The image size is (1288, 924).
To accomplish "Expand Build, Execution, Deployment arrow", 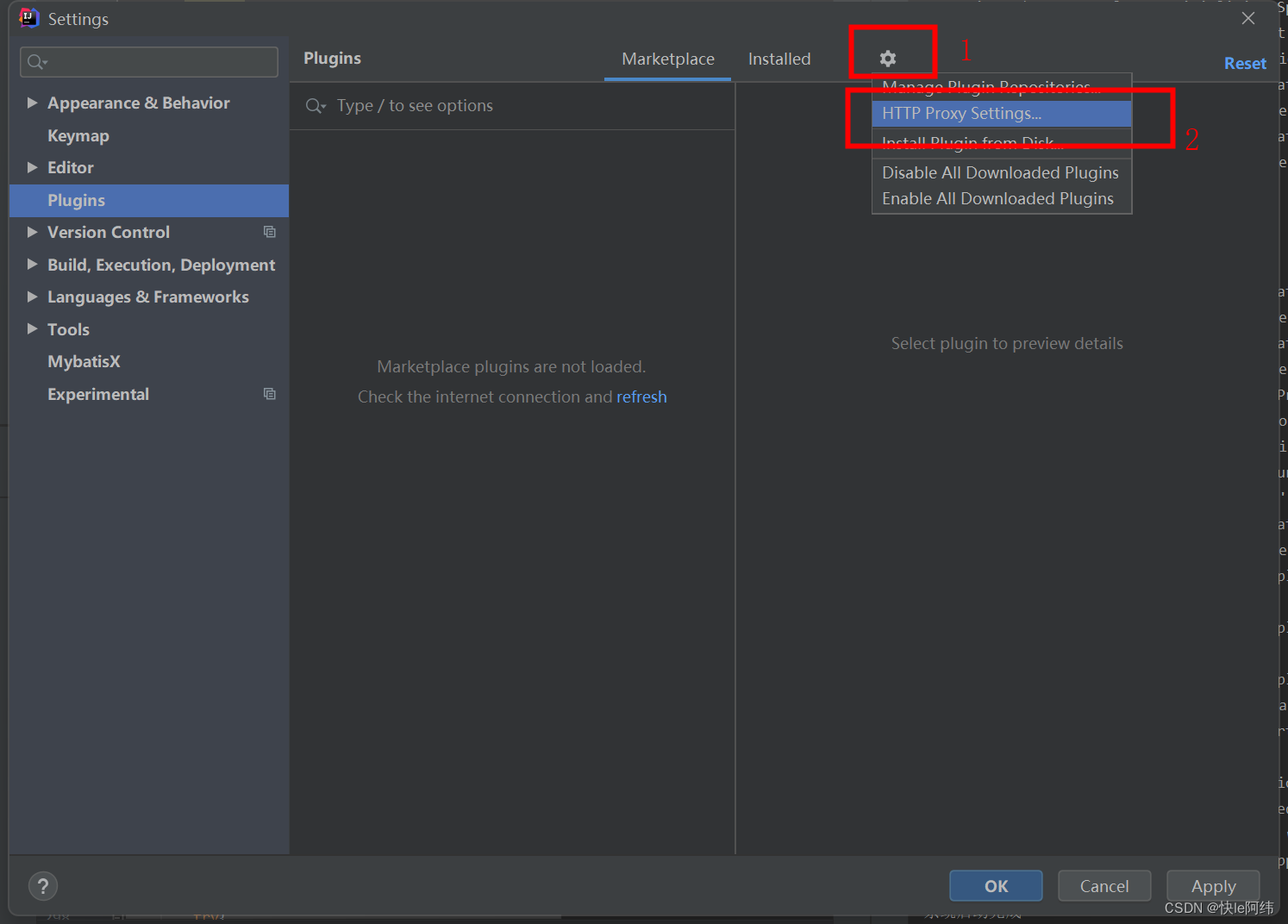I will pyautogui.click(x=32, y=265).
